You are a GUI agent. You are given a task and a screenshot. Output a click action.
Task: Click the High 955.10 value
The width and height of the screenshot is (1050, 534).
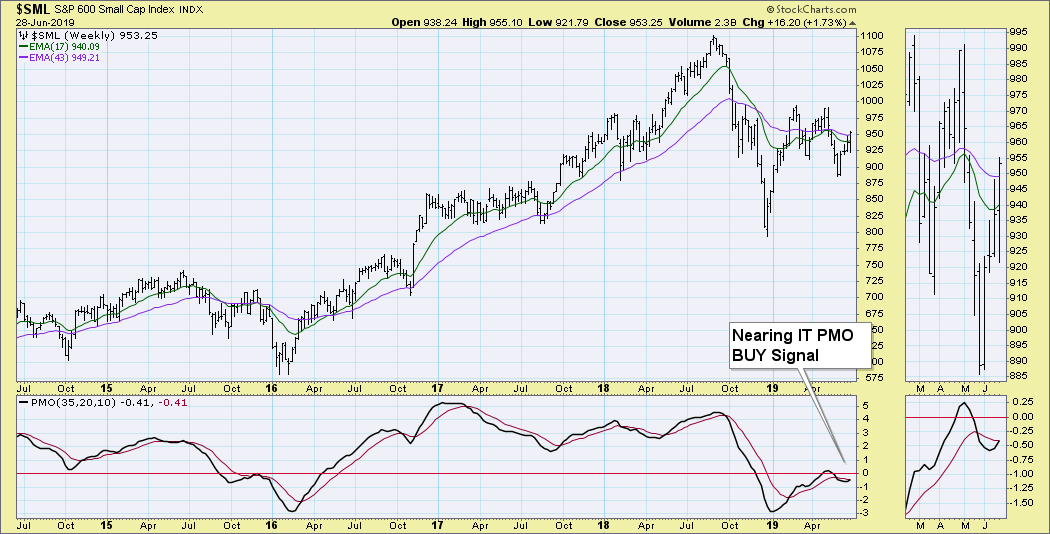click(492, 22)
